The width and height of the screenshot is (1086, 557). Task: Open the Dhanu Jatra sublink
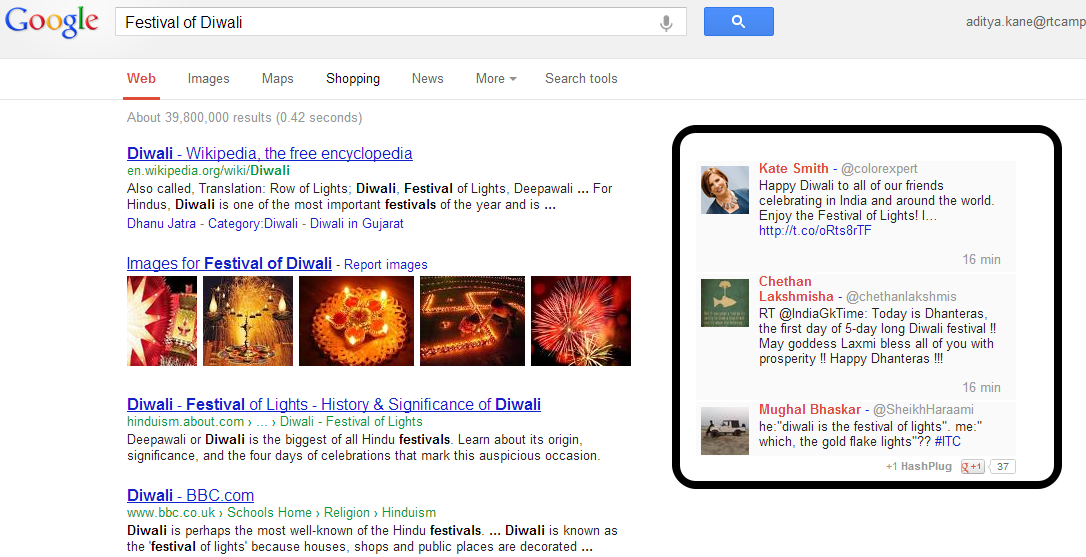click(x=161, y=223)
